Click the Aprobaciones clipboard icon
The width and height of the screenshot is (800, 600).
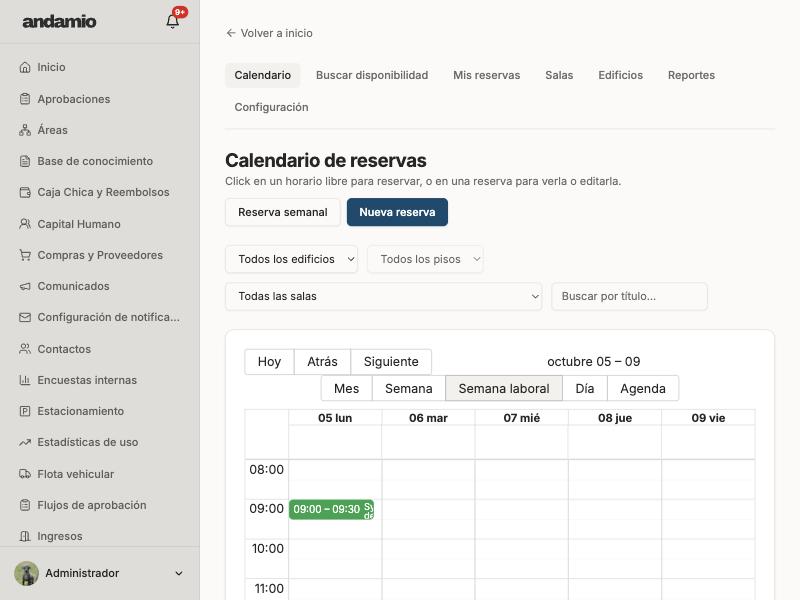click(24, 99)
